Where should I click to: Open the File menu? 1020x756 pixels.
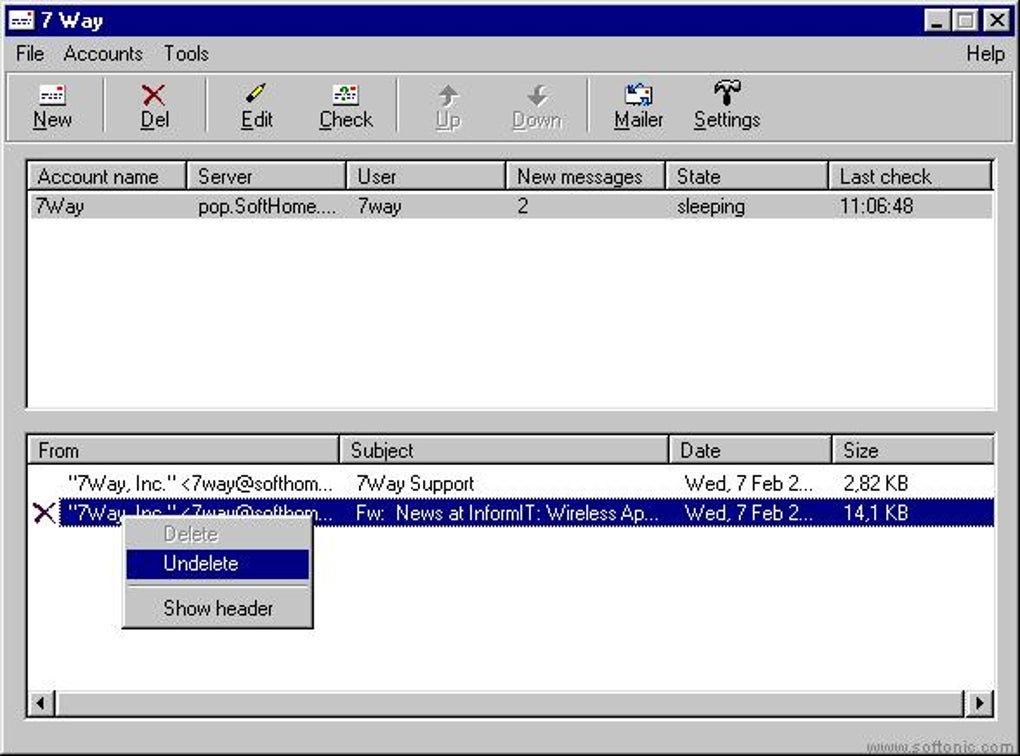[30, 53]
